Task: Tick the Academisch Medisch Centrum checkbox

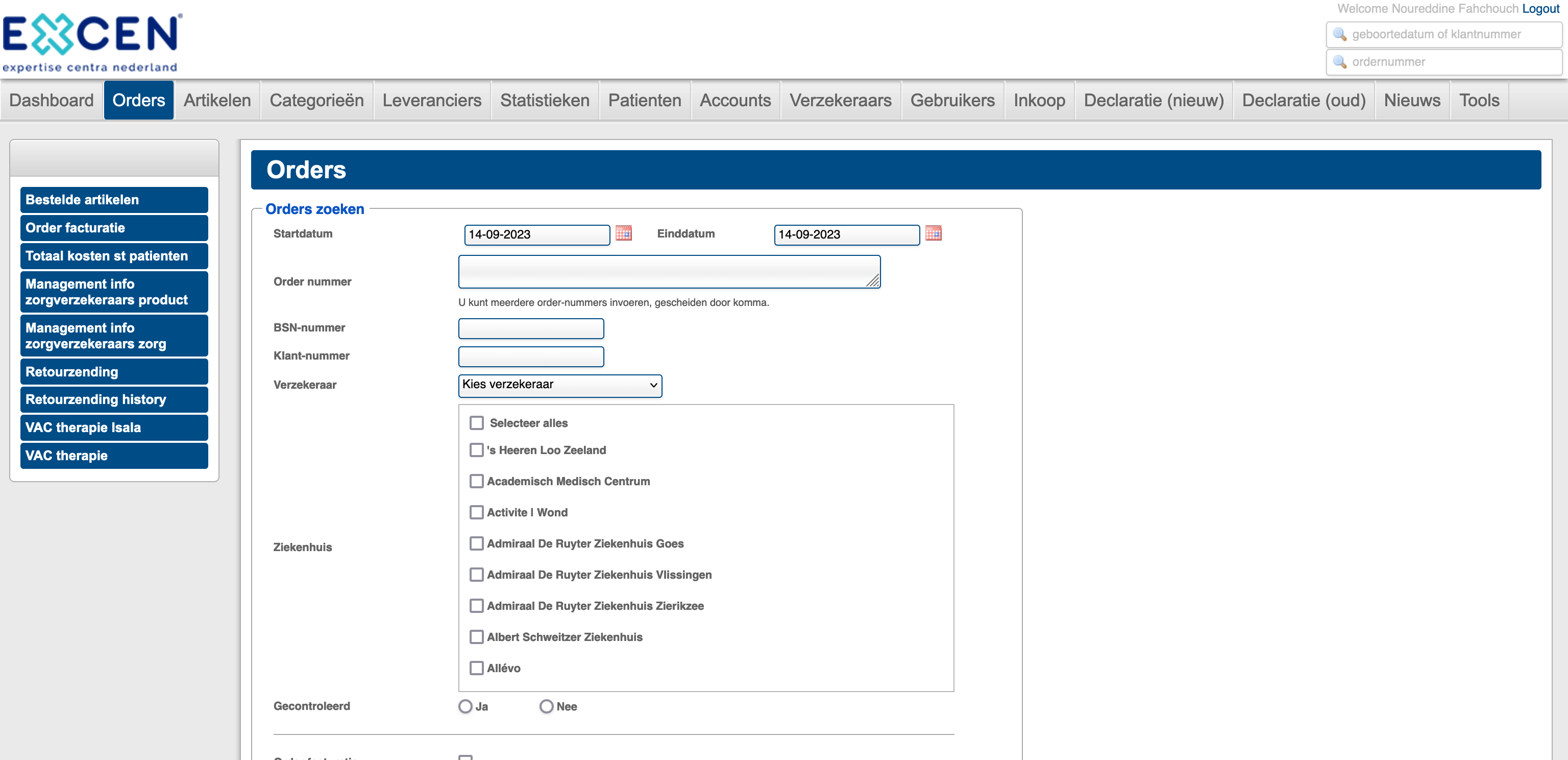Action: point(477,481)
